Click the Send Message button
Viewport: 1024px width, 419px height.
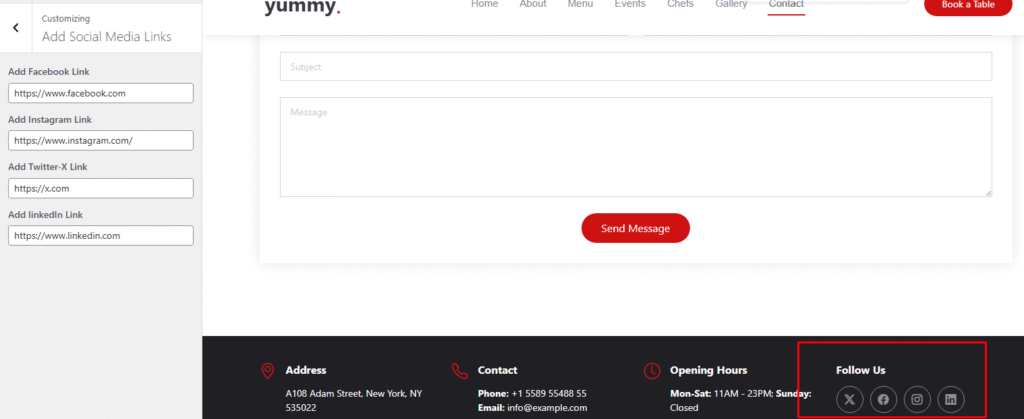[x=635, y=228]
